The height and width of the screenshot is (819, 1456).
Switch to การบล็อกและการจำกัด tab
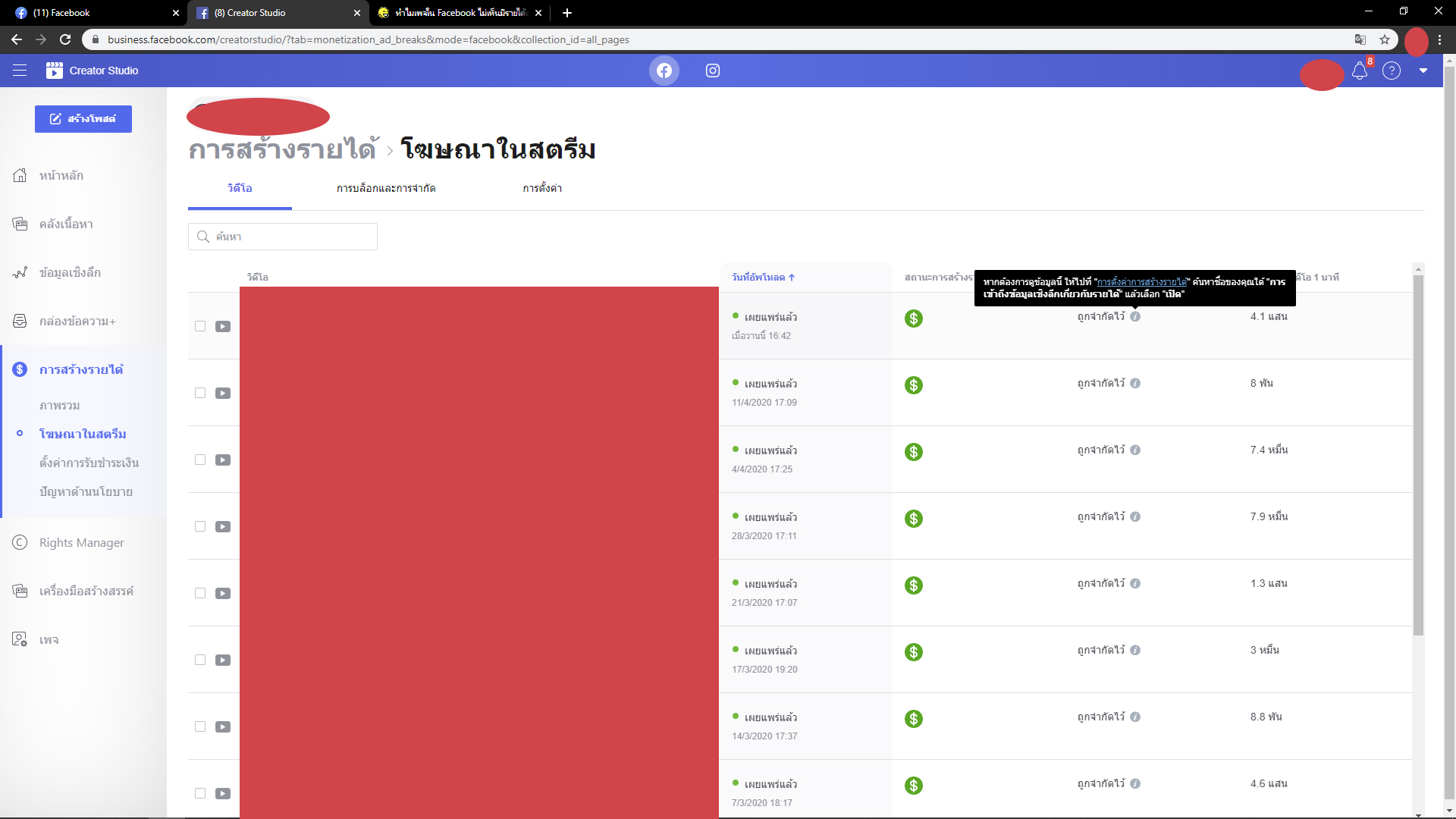click(386, 188)
